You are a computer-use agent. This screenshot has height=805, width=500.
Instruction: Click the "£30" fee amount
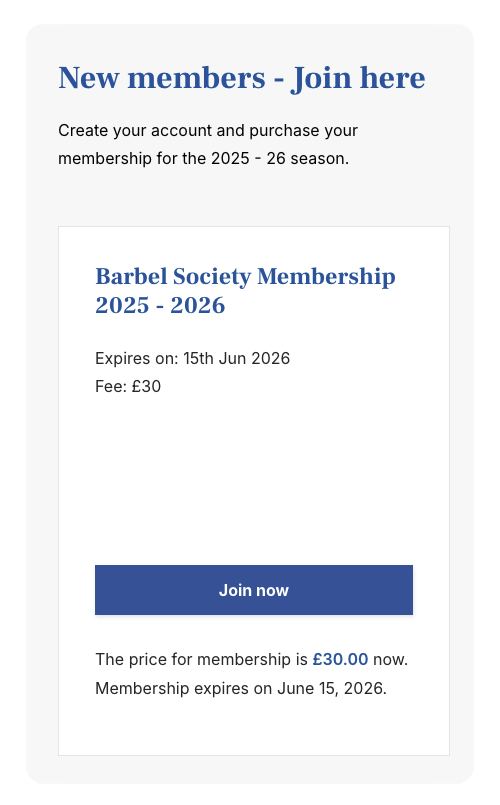click(146, 387)
